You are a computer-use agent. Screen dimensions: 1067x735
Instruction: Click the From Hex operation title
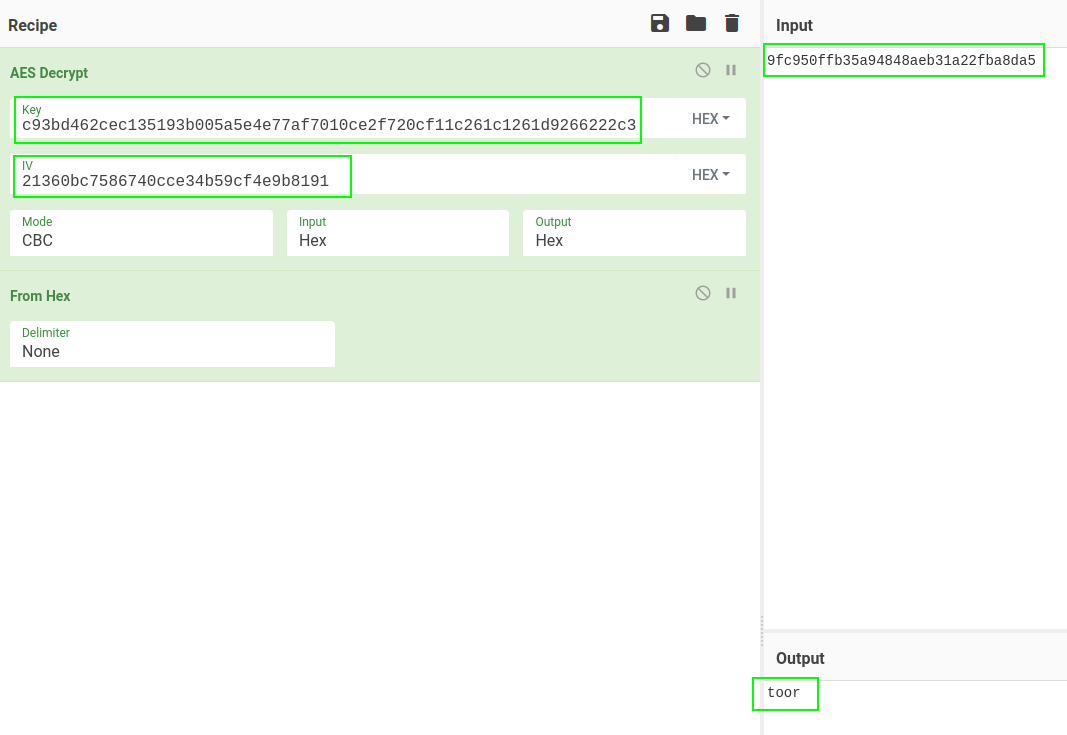tap(40, 296)
